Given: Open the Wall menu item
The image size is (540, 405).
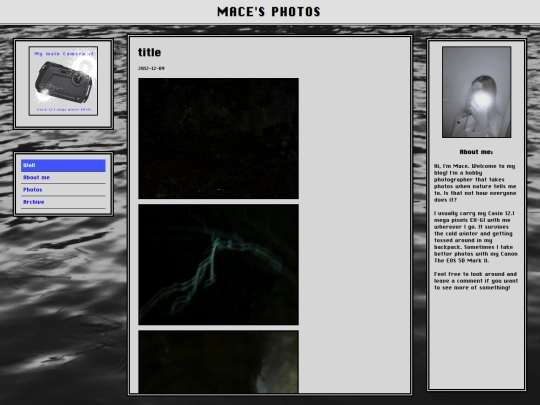Looking at the screenshot, I should [63, 165].
